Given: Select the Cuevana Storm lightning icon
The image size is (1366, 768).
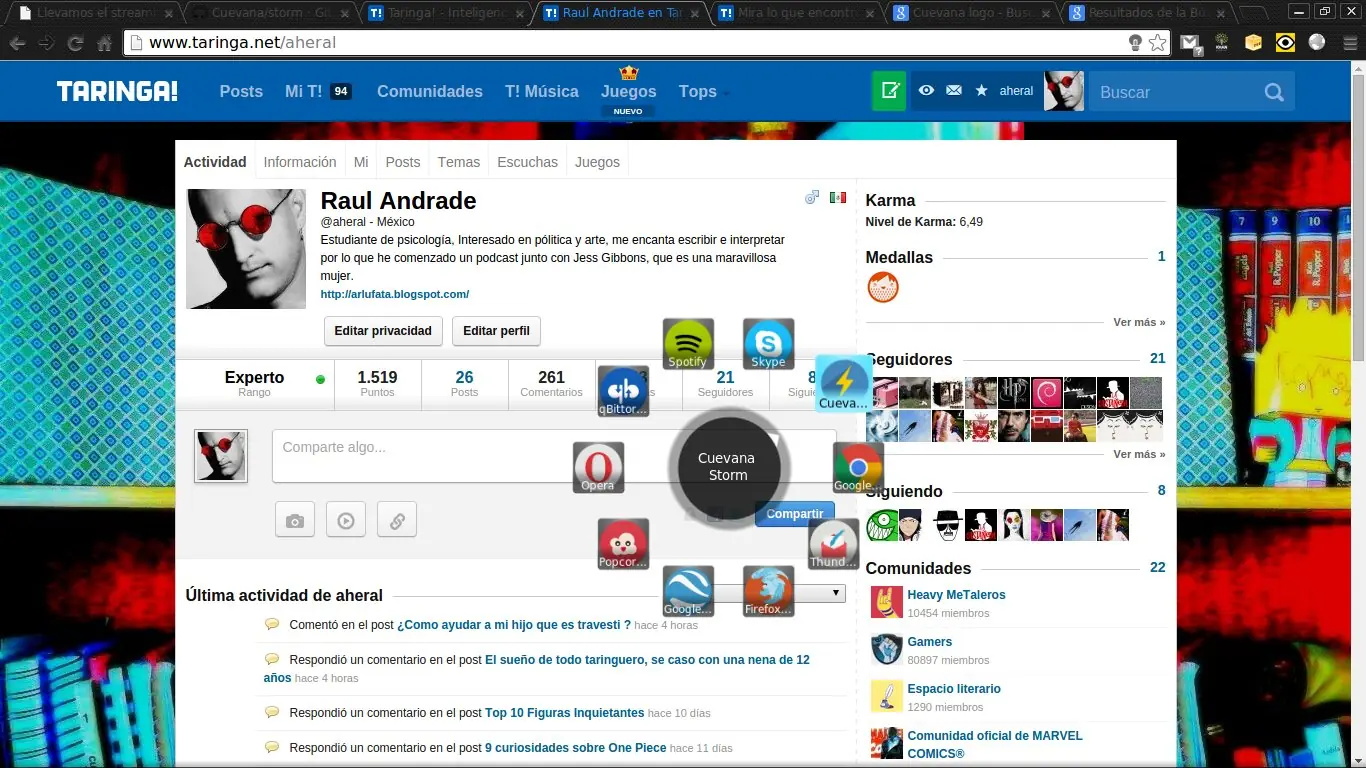Looking at the screenshot, I should pyautogui.click(x=843, y=384).
